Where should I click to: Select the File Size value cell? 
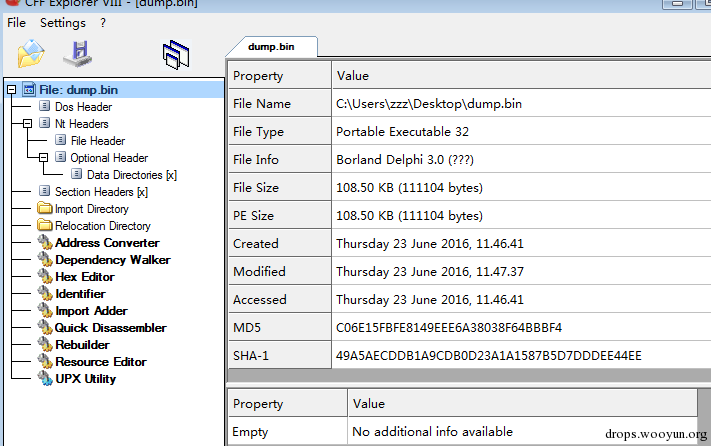pos(521,188)
